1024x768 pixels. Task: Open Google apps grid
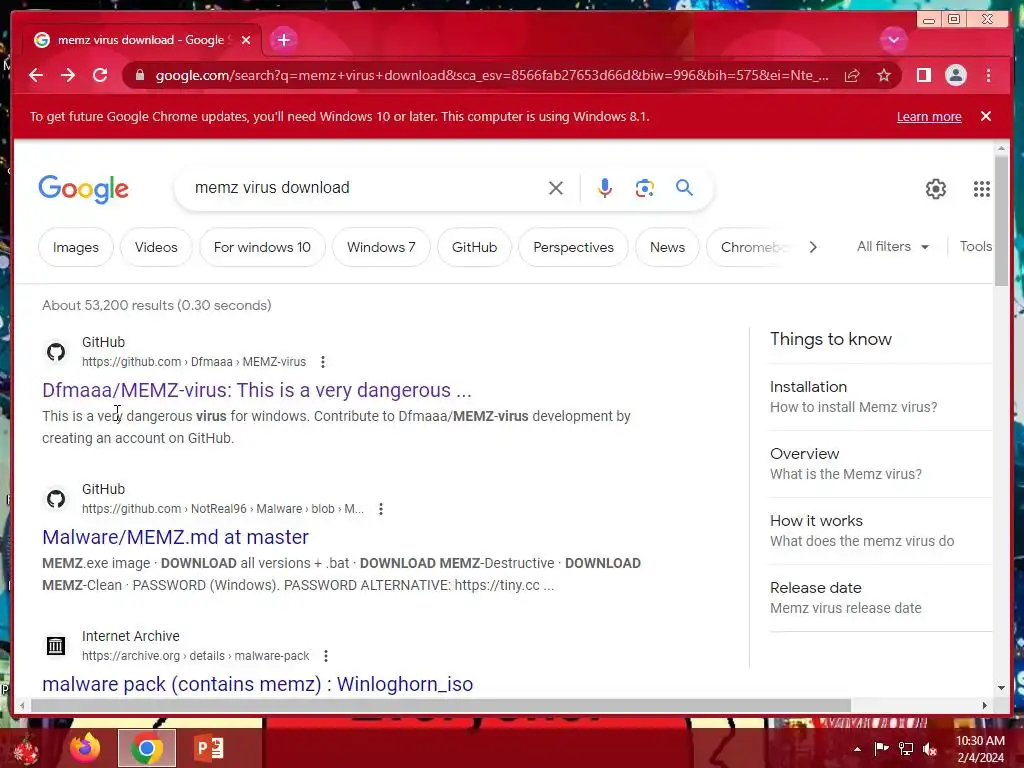(982, 189)
